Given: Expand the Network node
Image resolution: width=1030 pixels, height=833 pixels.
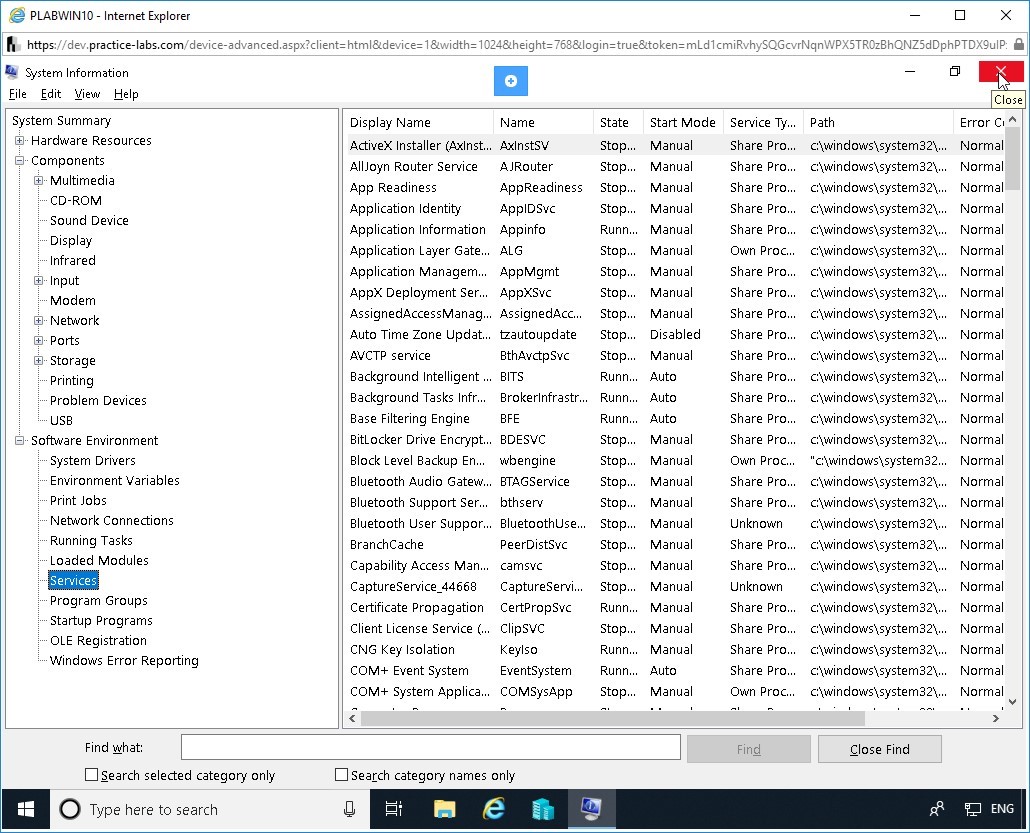Looking at the screenshot, I should click(39, 321).
